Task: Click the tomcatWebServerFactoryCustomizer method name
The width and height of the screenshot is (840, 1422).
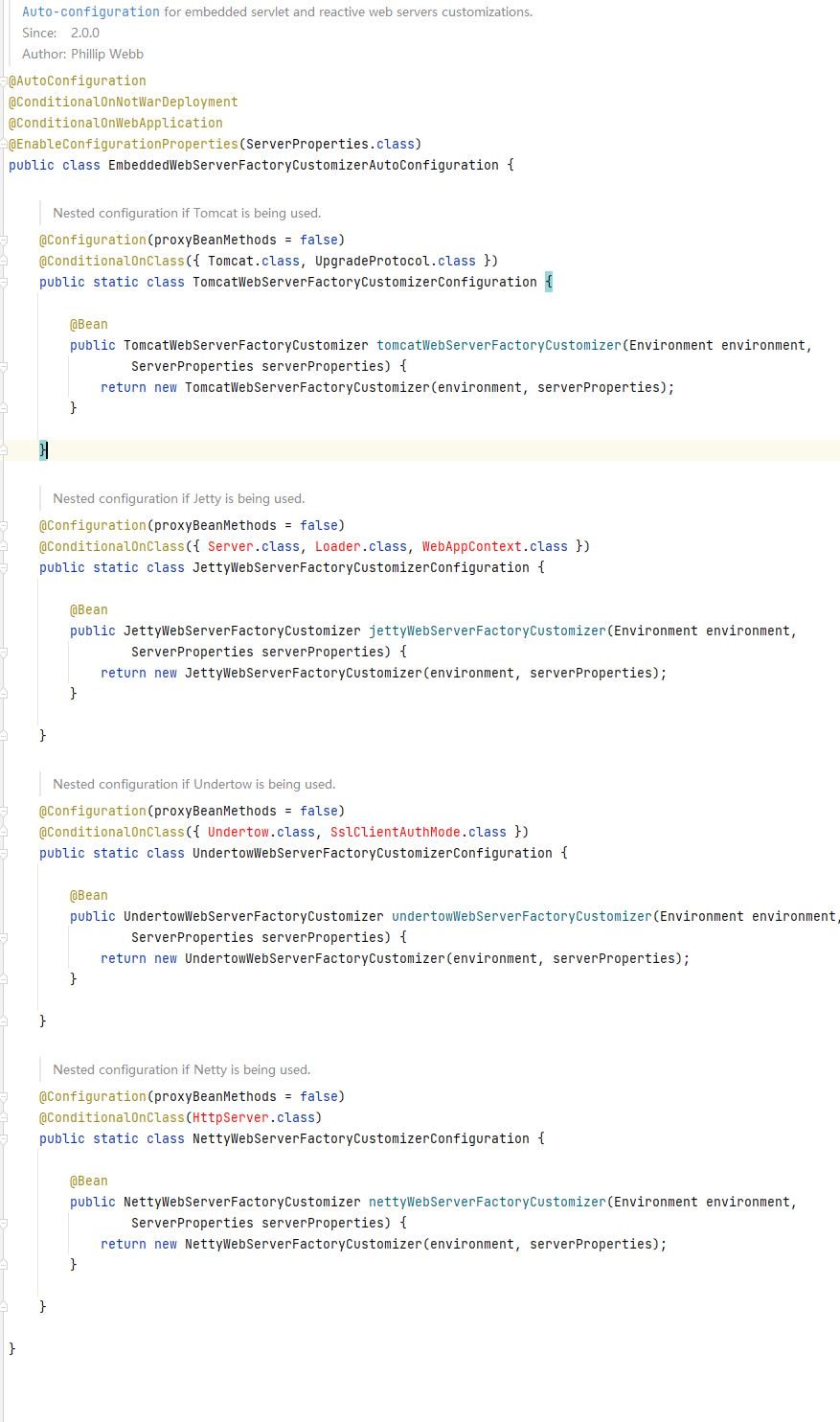Action: tap(499, 346)
